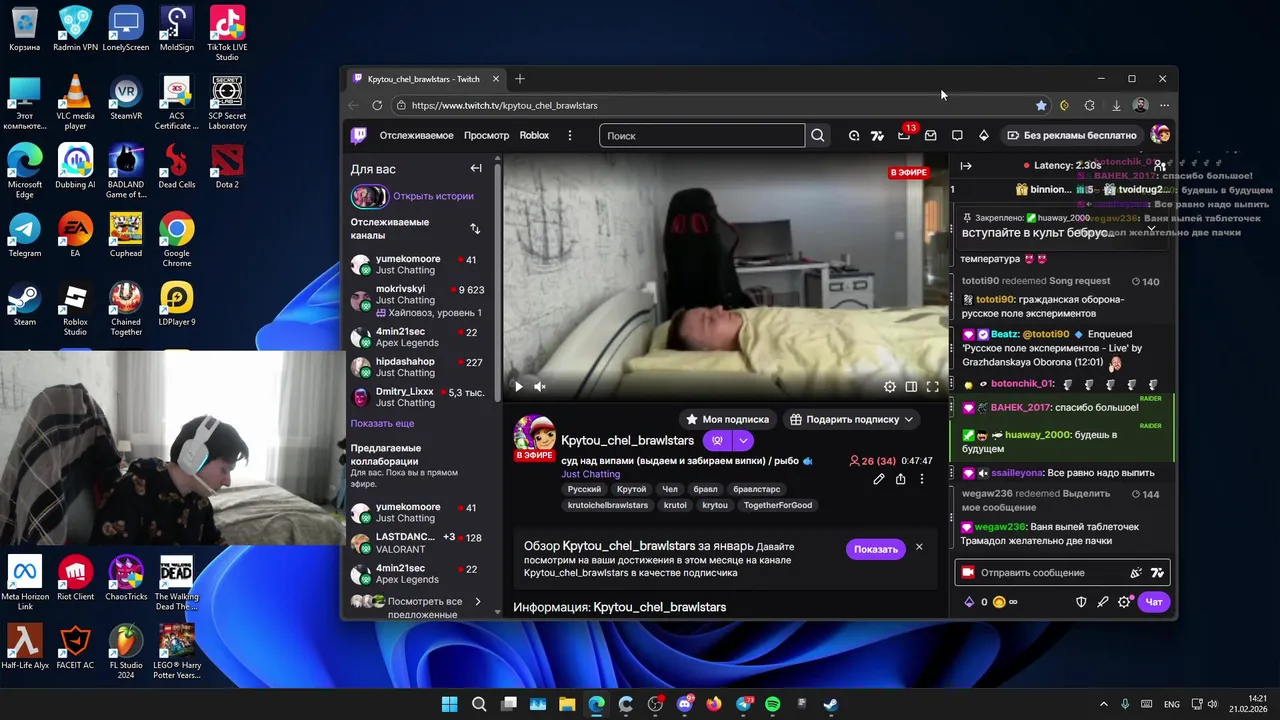Open the Просмотр nav item
The height and width of the screenshot is (720, 1280).
click(486, 135)
